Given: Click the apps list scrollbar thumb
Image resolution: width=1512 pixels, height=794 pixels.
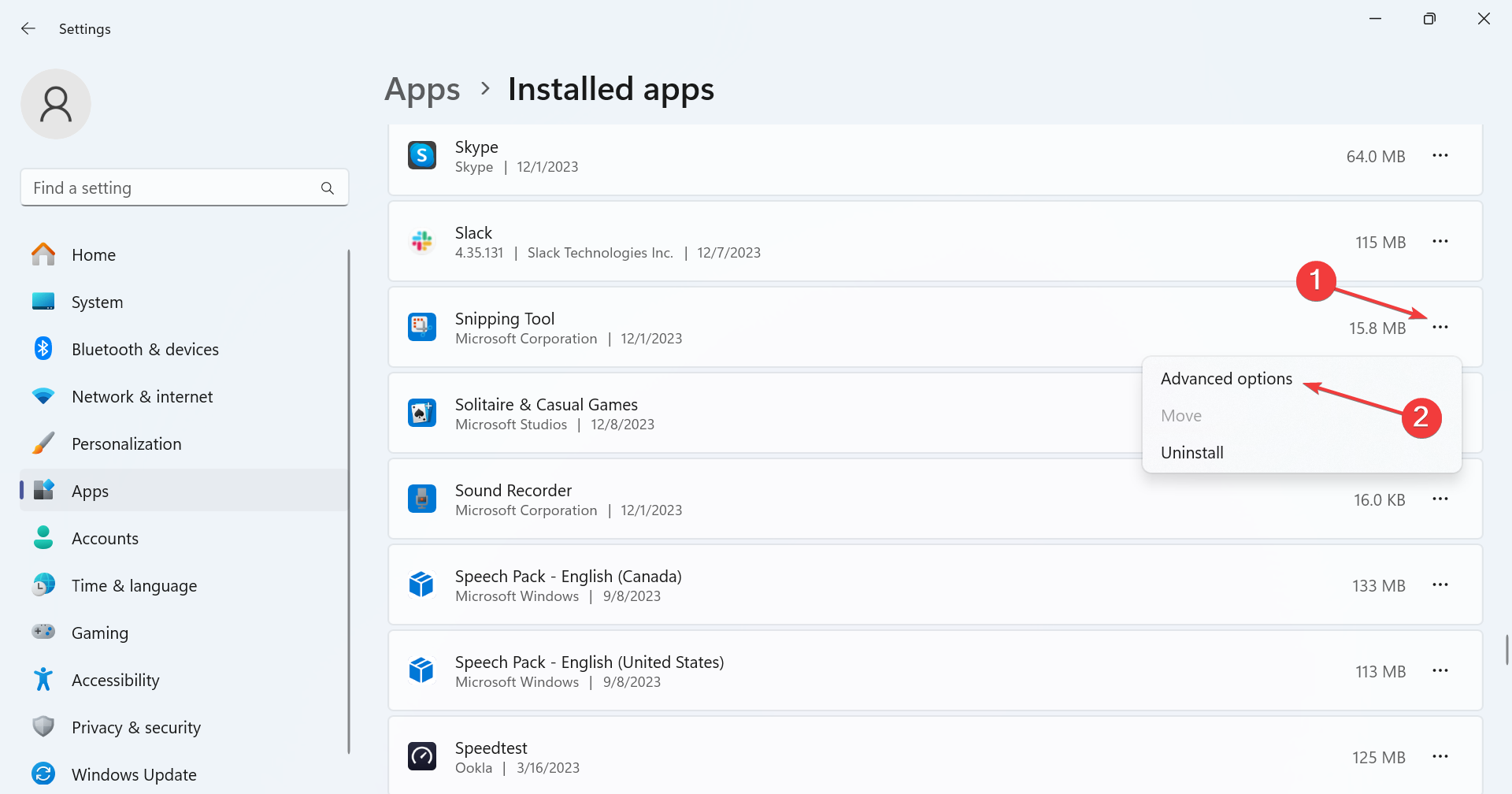Looking at the screenshot, I should 1506,650.
